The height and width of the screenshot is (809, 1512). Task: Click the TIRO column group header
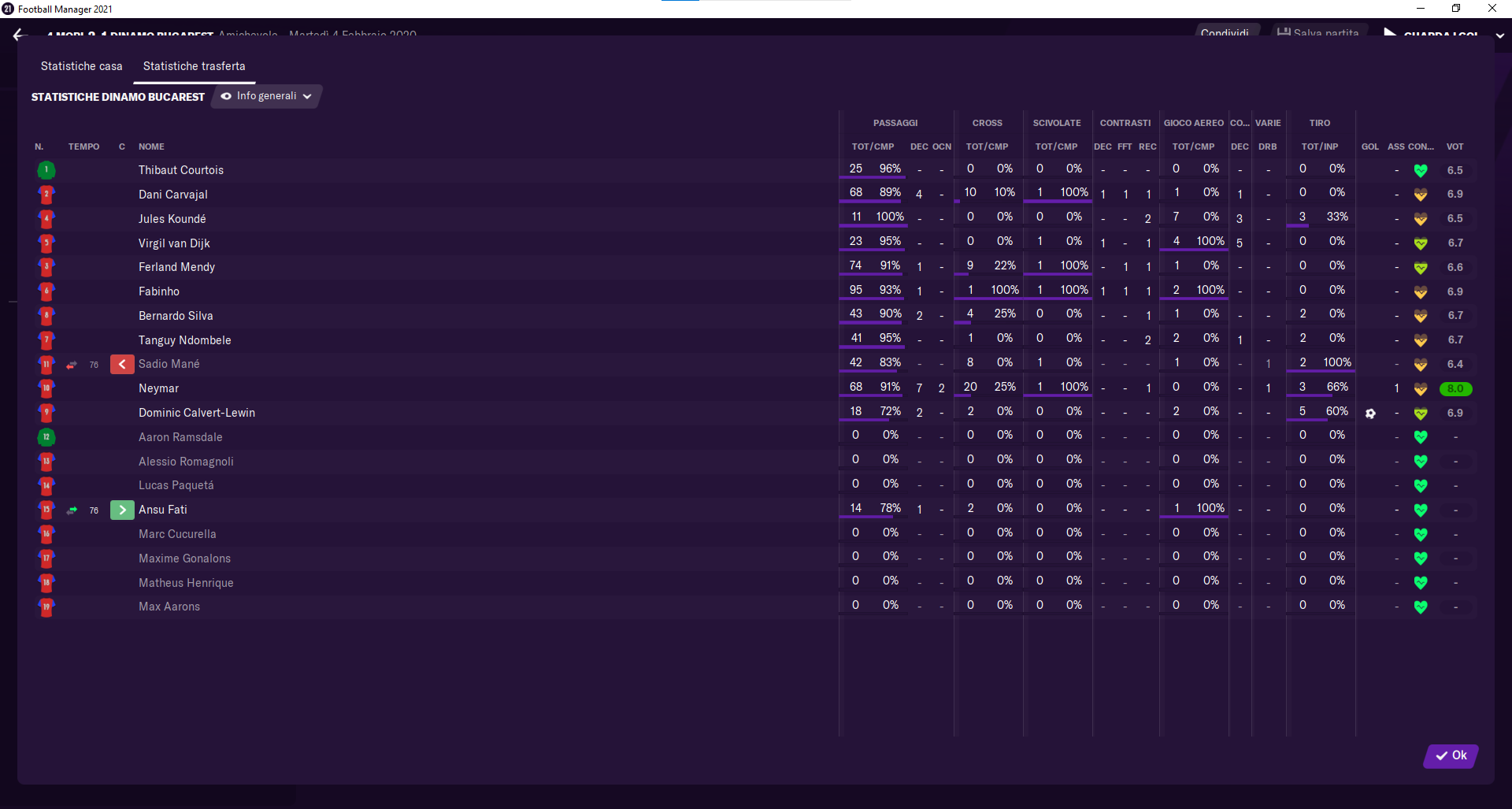[1320, 123]
